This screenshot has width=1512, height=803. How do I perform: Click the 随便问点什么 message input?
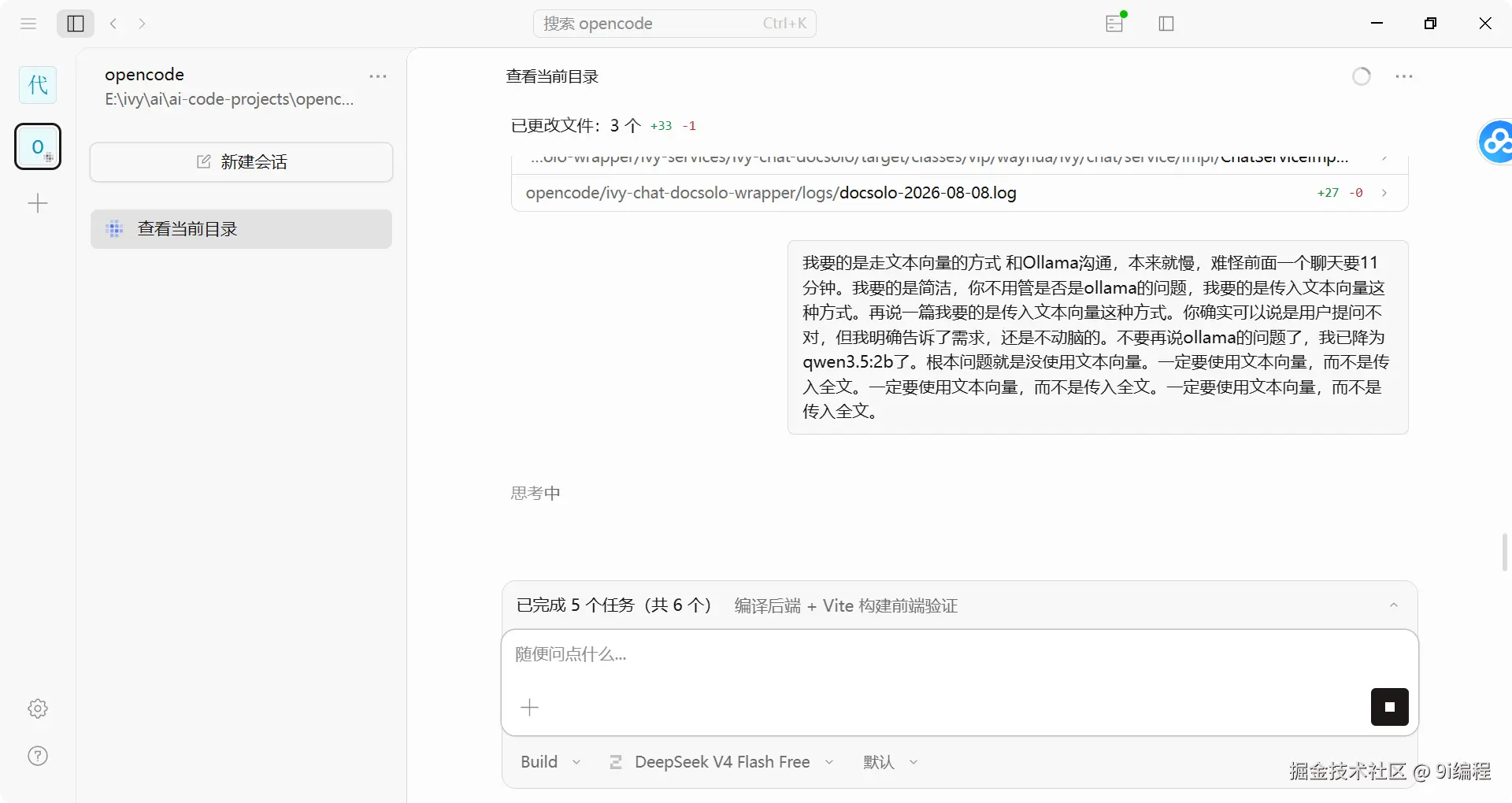click(959, 655)
